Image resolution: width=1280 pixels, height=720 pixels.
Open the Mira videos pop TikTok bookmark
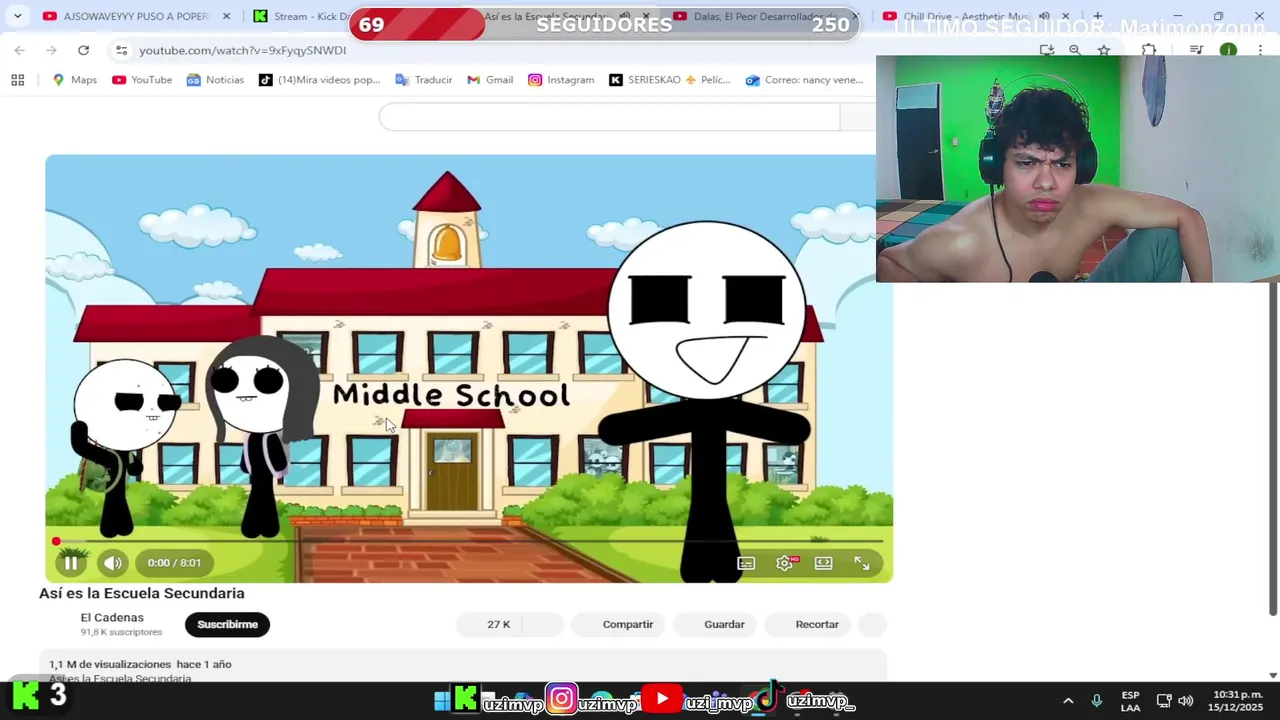[320, 80]
